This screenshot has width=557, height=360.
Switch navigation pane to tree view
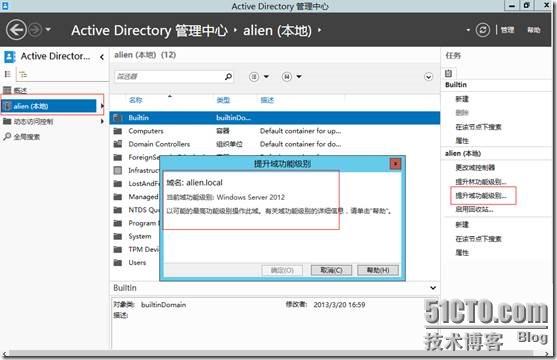[23, 74]
